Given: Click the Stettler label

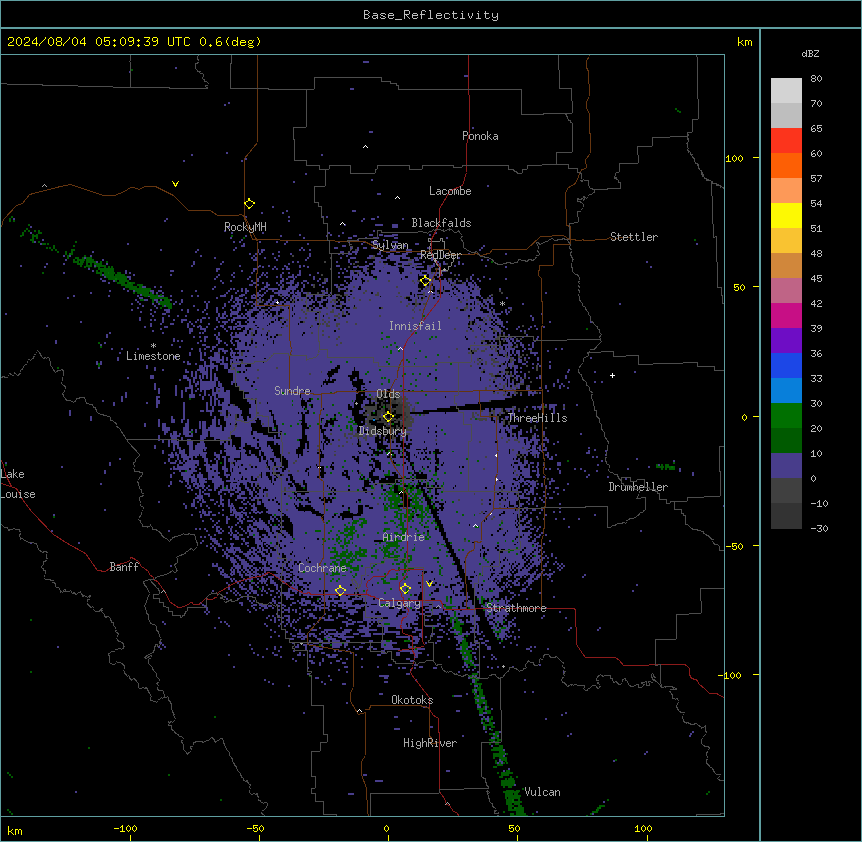Looking at the screenshot, I should [x=634, y=237].
